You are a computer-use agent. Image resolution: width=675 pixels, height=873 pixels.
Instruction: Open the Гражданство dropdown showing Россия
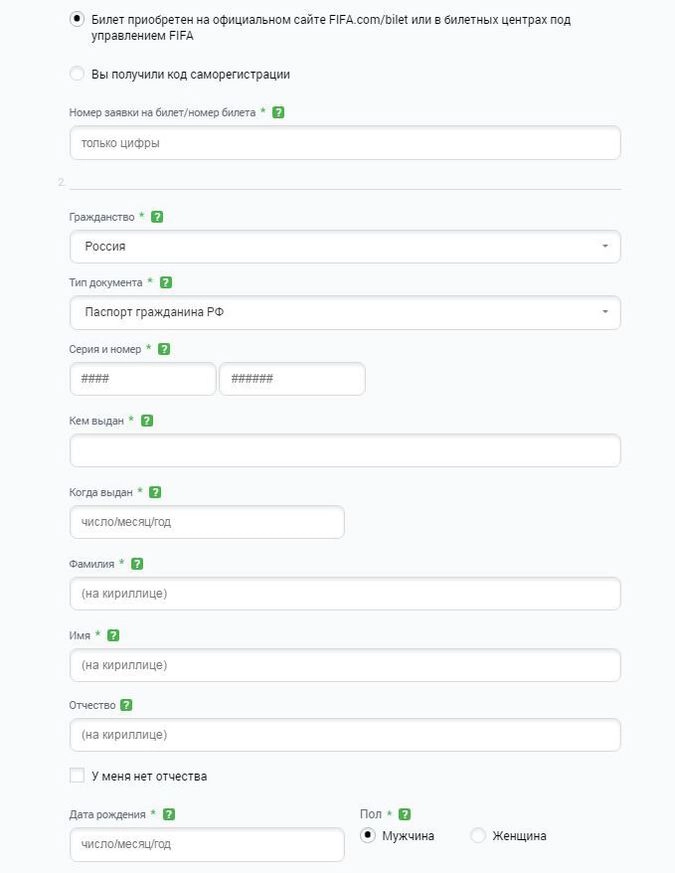pyautogui.click(x=345, y=247)
